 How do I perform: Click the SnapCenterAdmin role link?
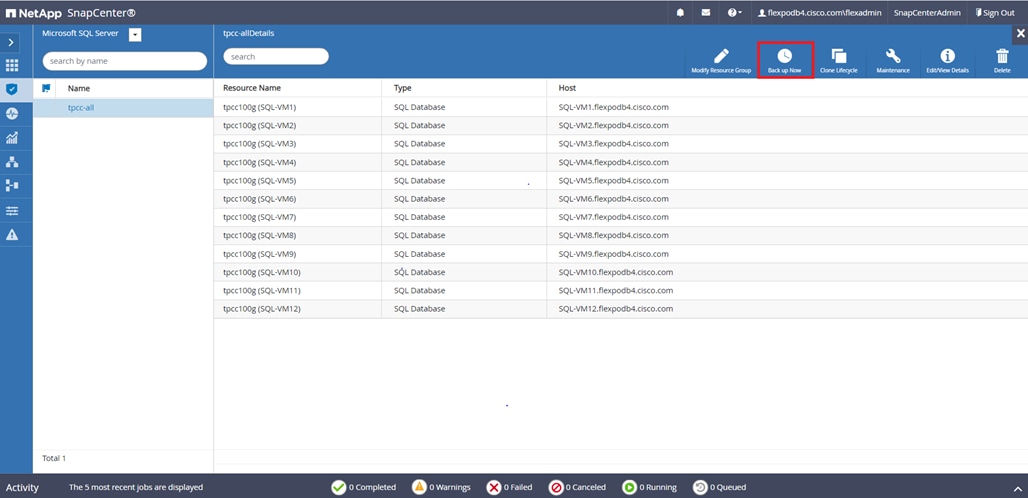(927, 12)
